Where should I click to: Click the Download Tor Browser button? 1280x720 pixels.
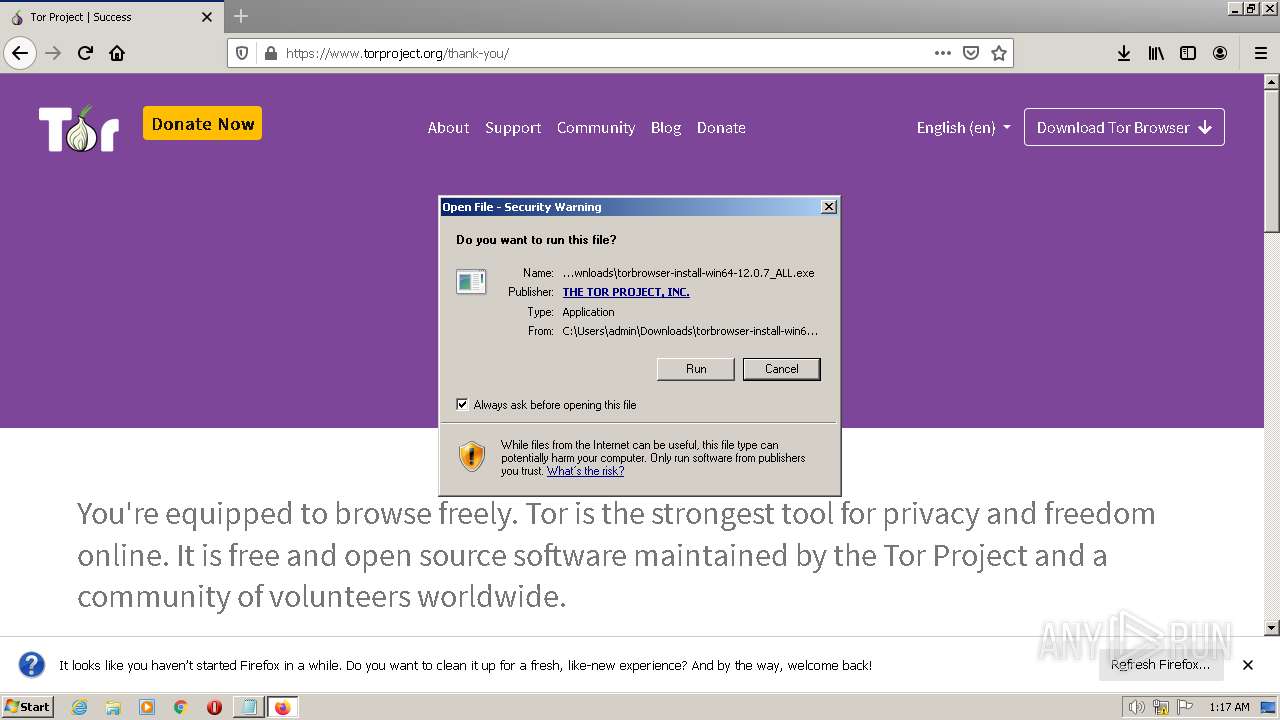(1124, 127)
